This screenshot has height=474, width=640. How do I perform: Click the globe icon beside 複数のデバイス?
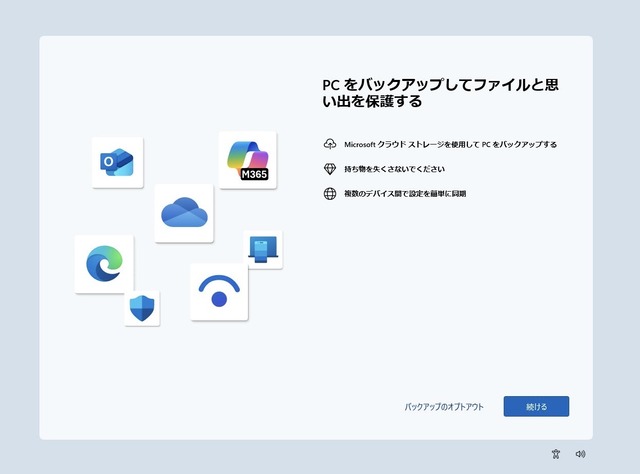(330, 194)
